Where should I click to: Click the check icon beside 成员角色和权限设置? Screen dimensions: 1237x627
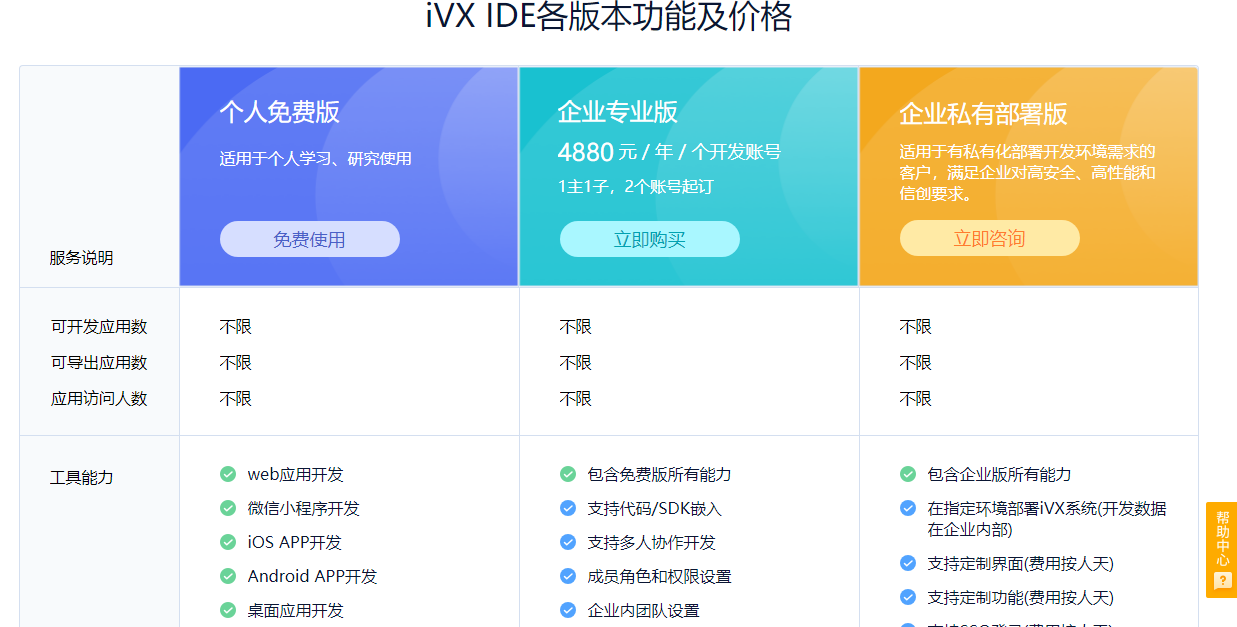[x=568, y=576]
